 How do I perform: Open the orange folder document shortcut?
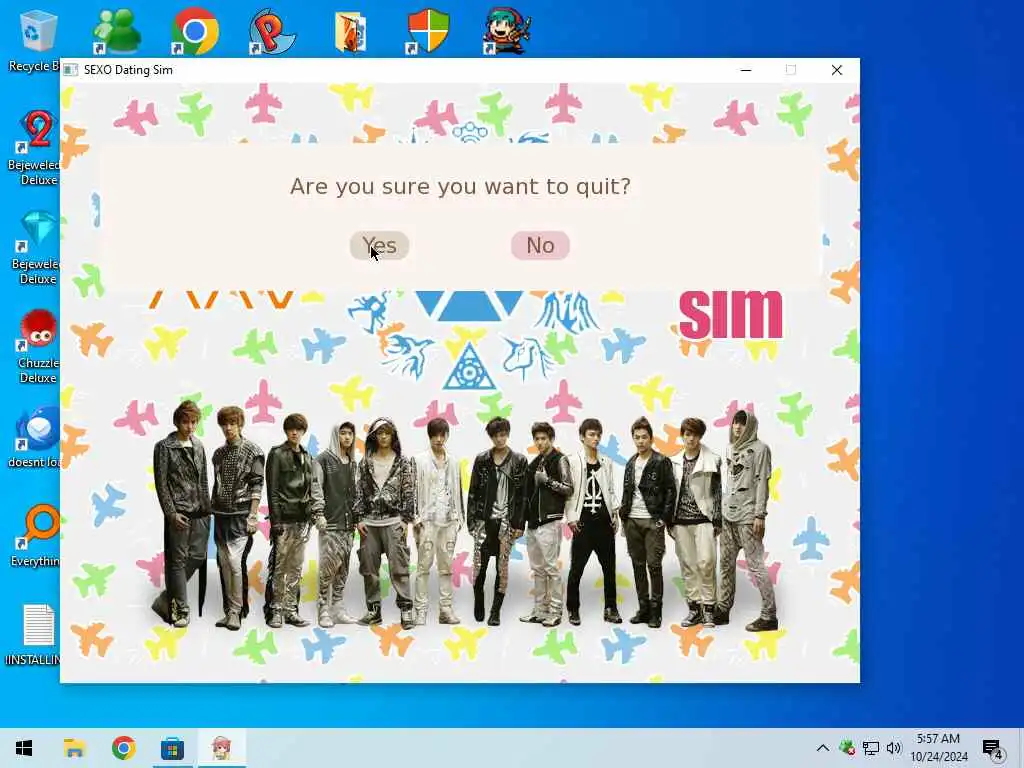(x=351, y=32)
